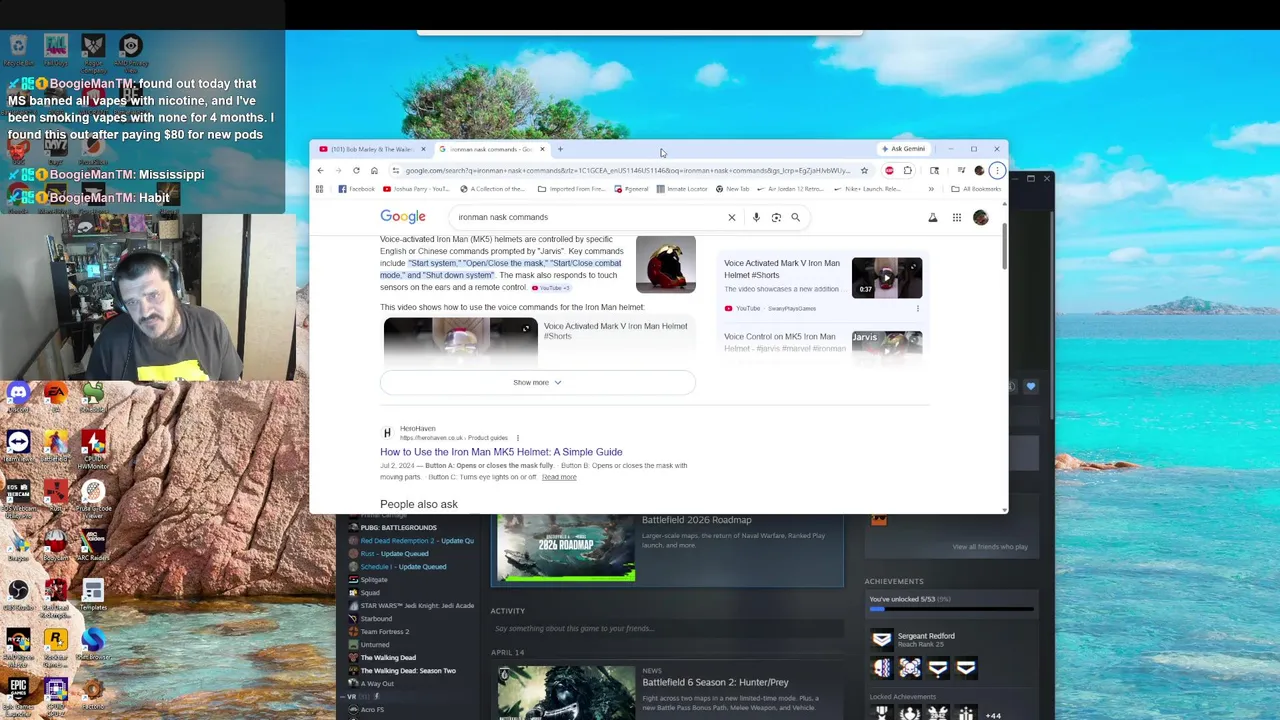This screenshot has width=1280, height=720.
Task: Open Chrome extensions puzzle icon
Action: coord(907,171)
